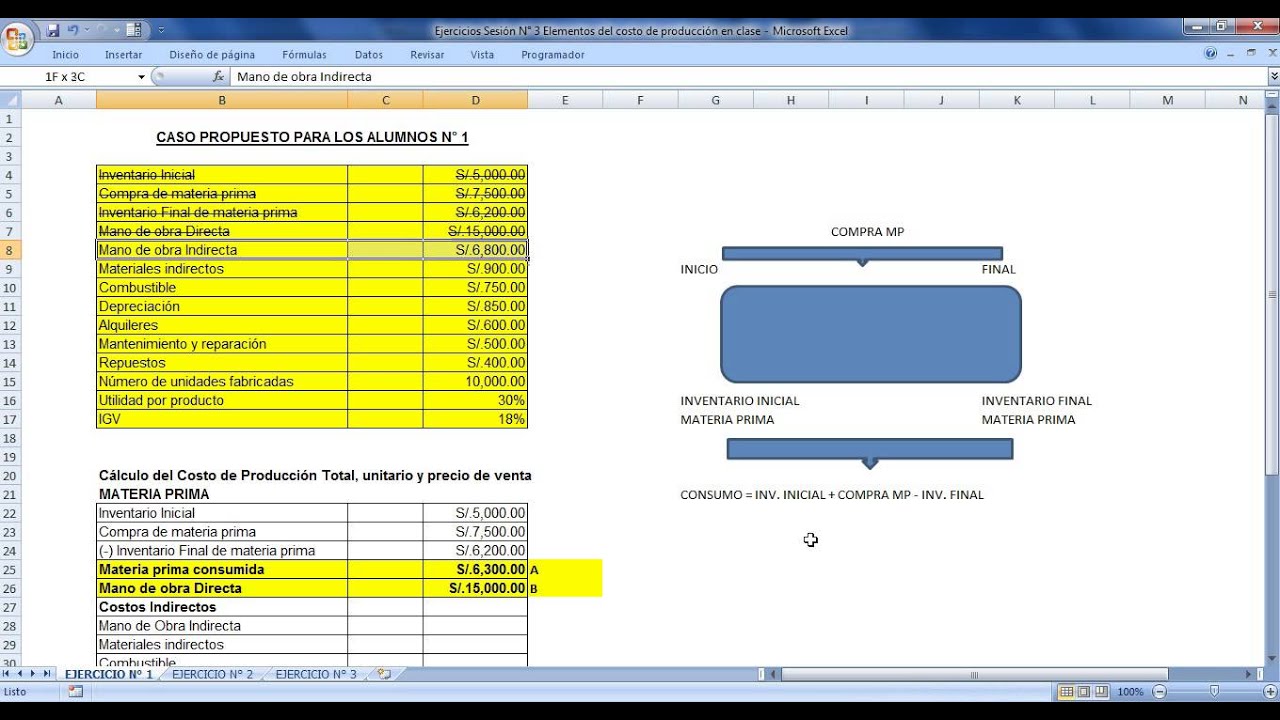The height and width of the screenshot is (720, 1280).
Task: Click the CONSUMO formula text box
Action: [x=832, y=495]
